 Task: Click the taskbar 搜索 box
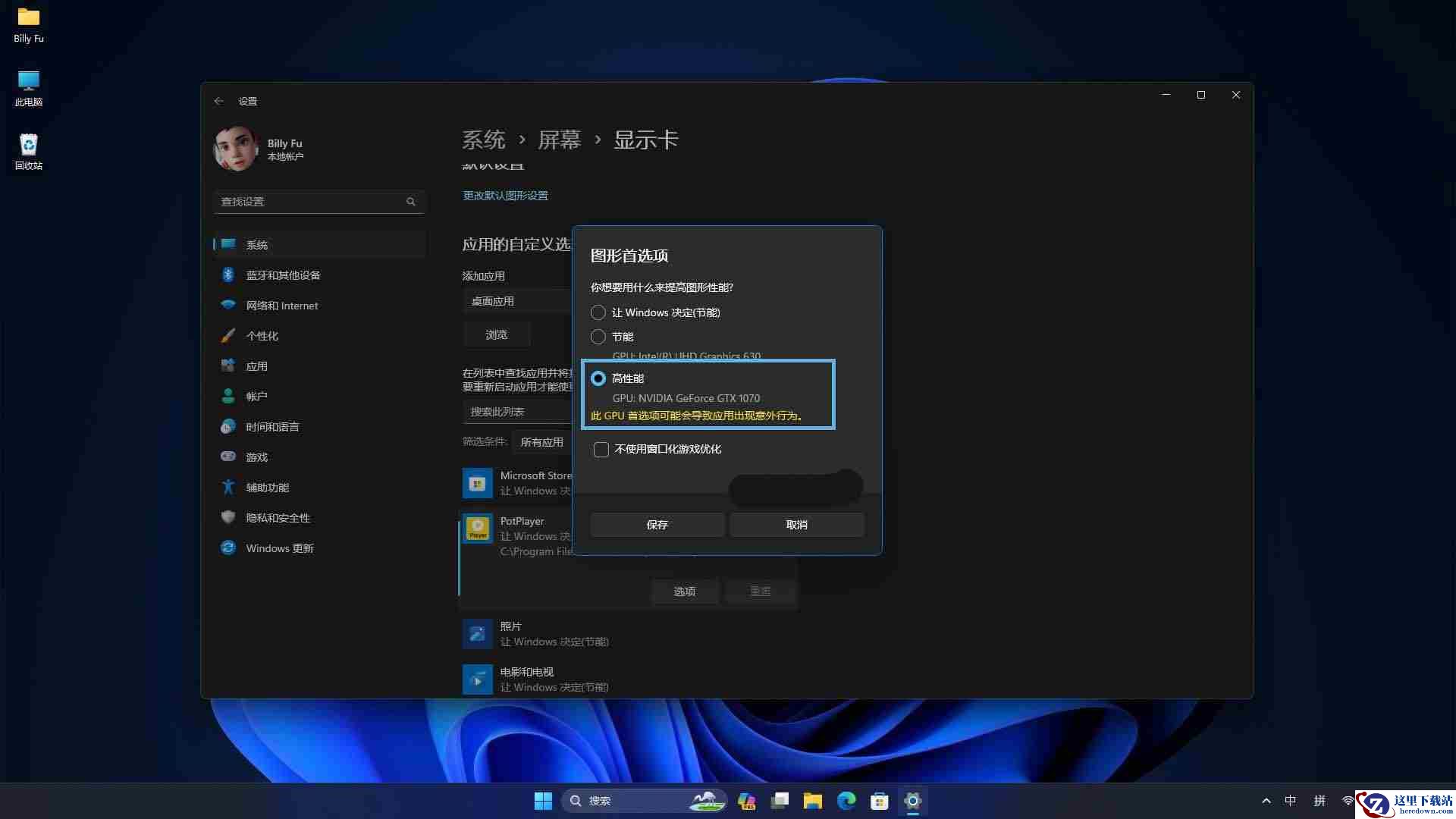coord(645,801)
